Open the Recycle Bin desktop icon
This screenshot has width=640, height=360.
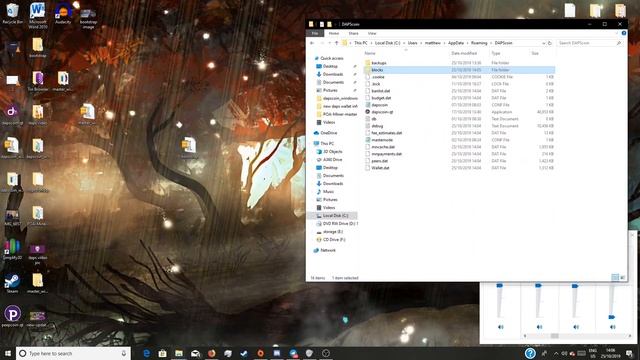[x=12, y=13]
